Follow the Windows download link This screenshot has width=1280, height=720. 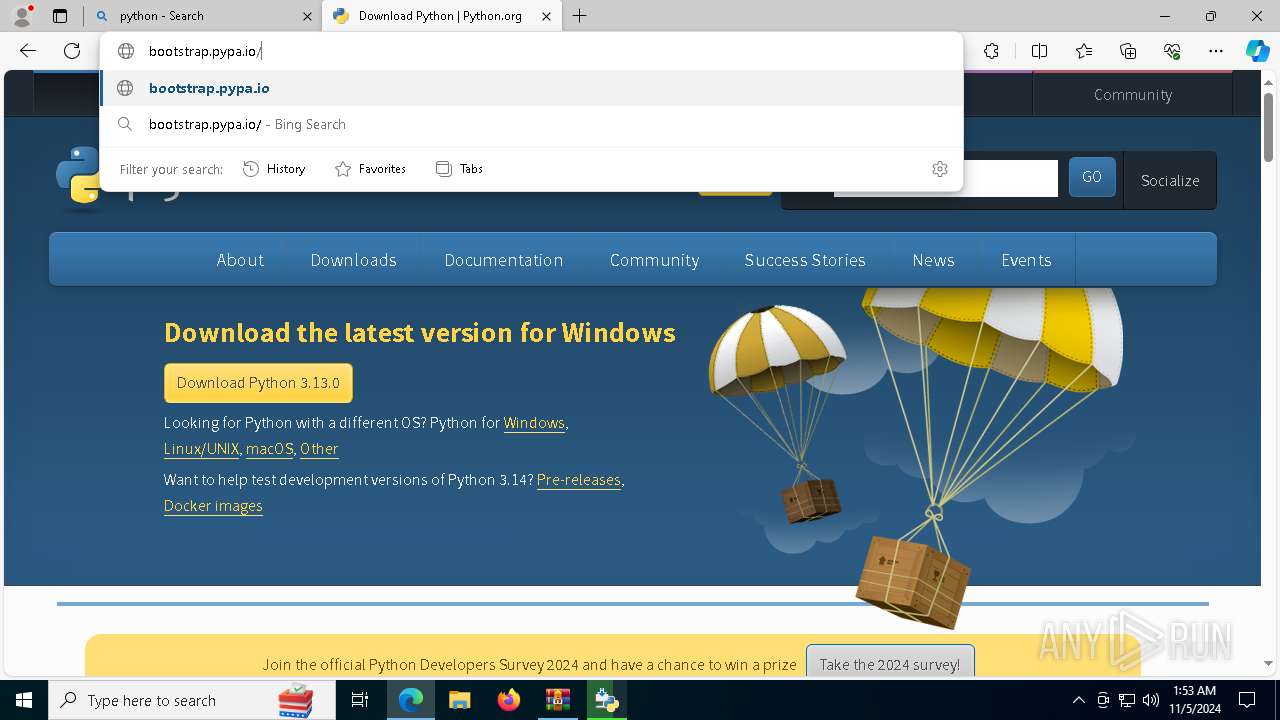[534, 423]
